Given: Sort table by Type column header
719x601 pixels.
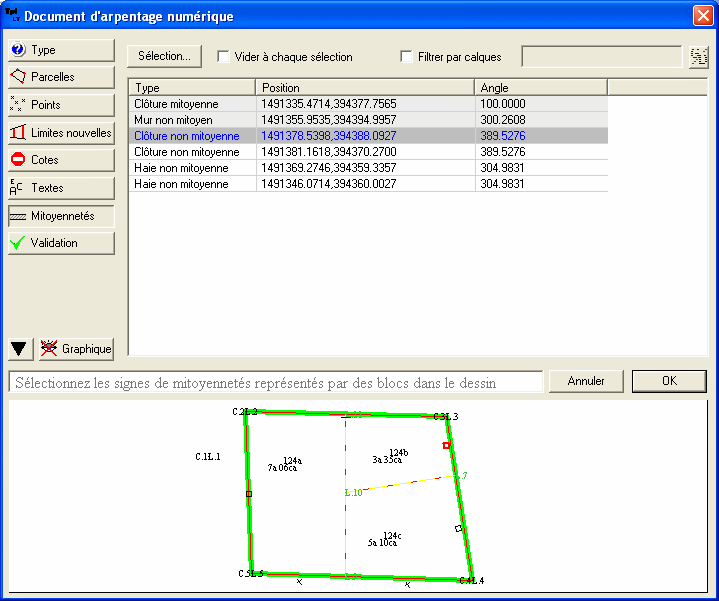Looking at the screenshot, I should coord(191,88).
